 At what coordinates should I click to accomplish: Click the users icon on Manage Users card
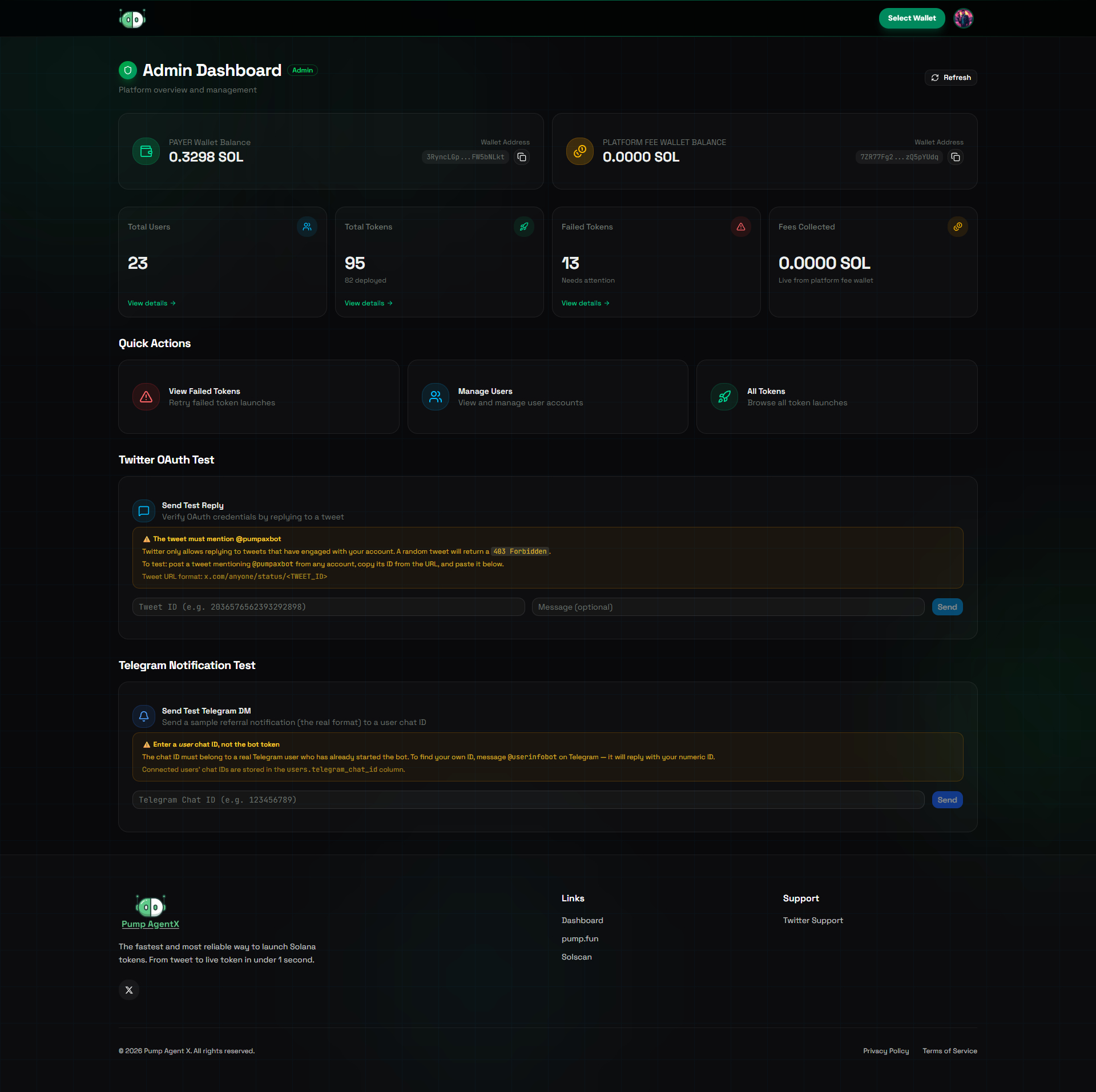tap(436, 397)
